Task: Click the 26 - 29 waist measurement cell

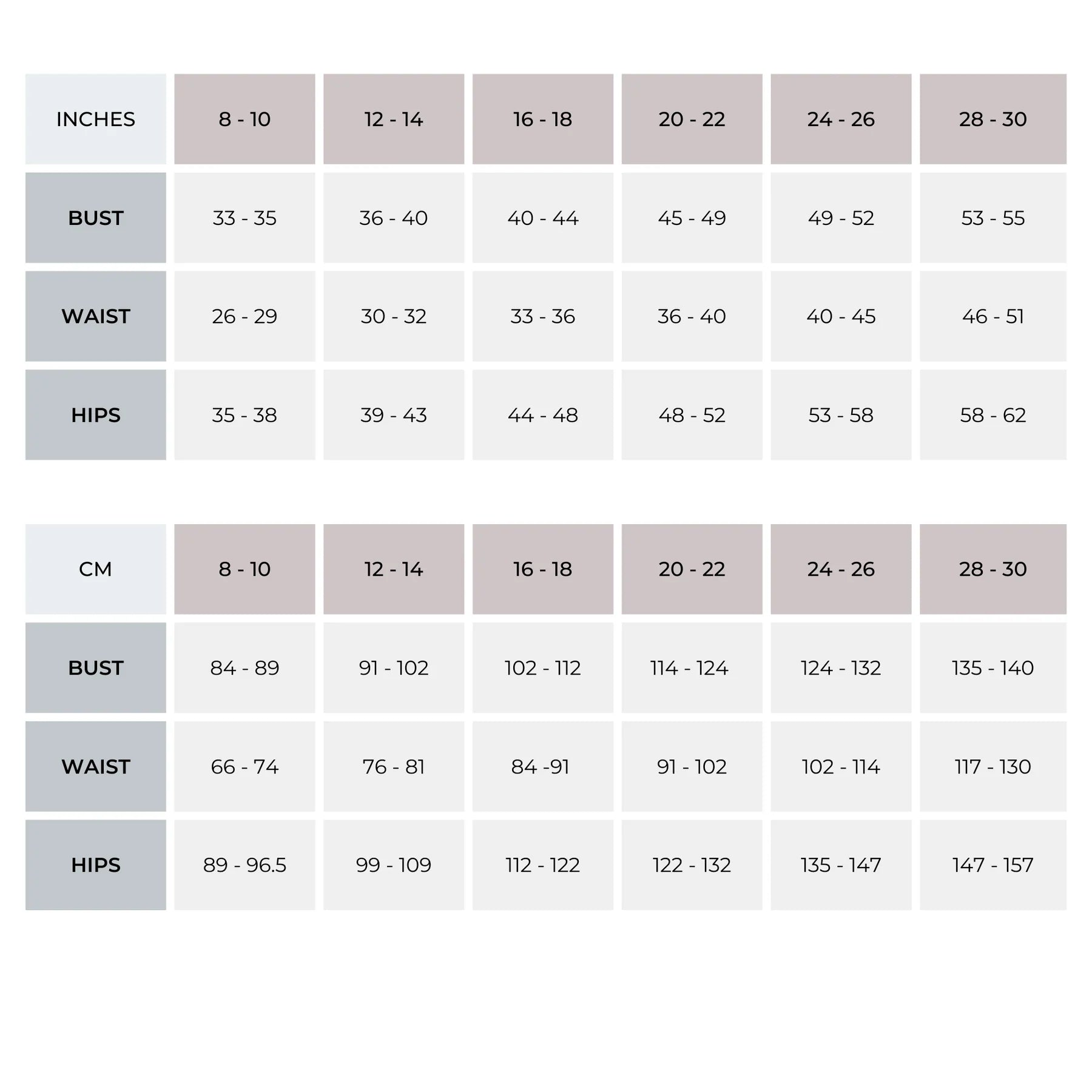Action: 244,316
